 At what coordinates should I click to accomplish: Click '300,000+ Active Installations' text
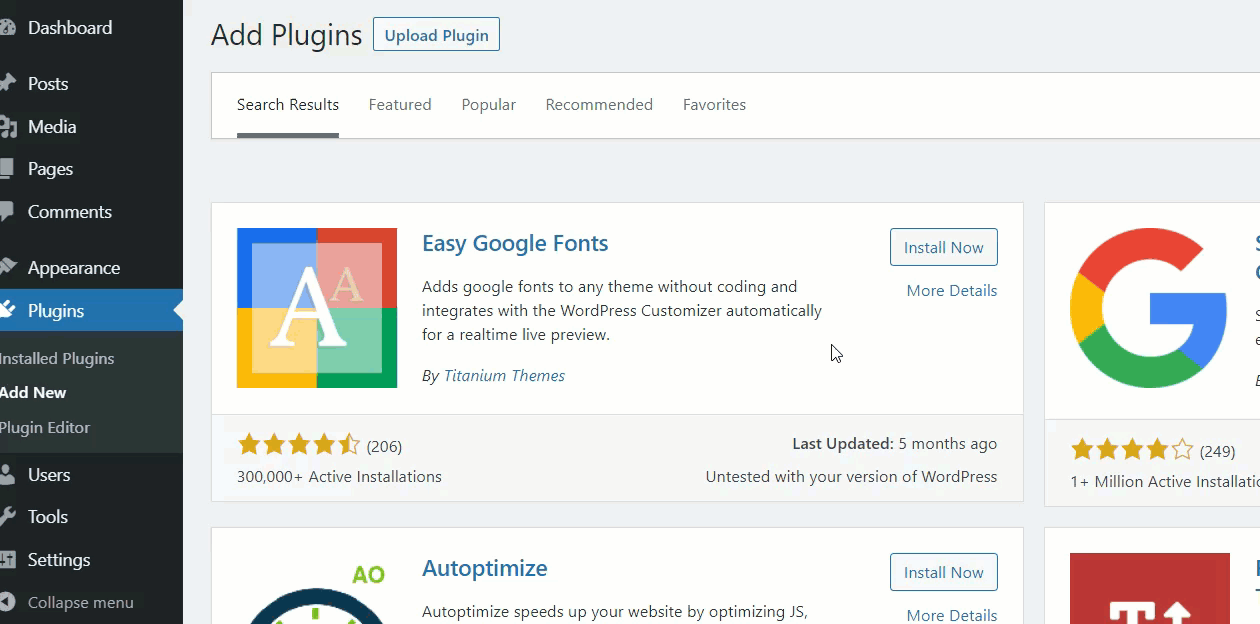click(x=339, y=477)
